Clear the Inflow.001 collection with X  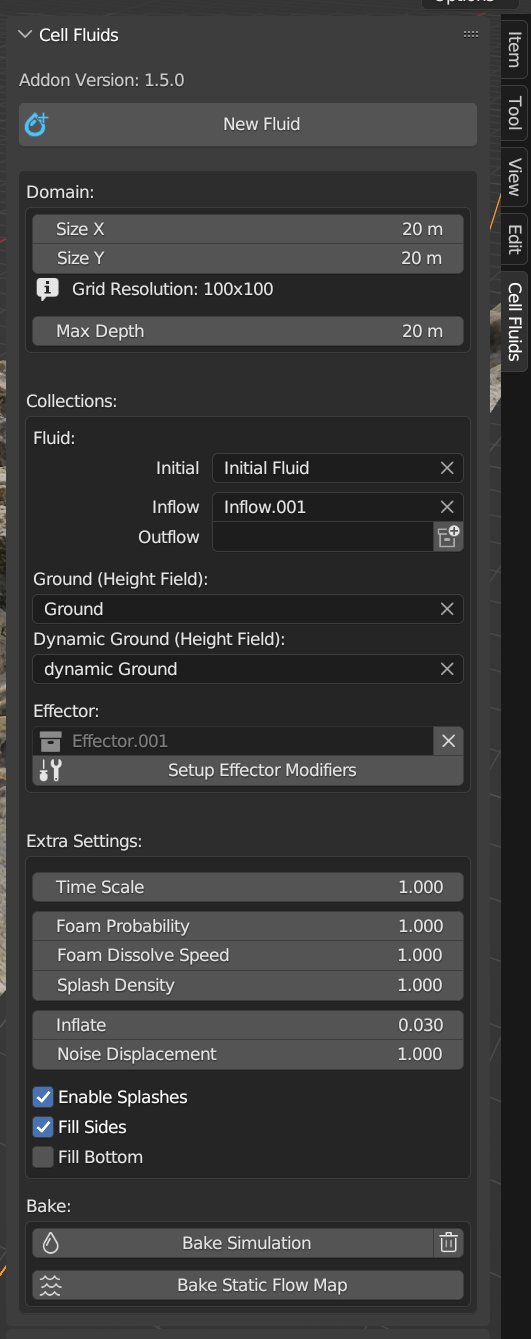click(447, 507)
